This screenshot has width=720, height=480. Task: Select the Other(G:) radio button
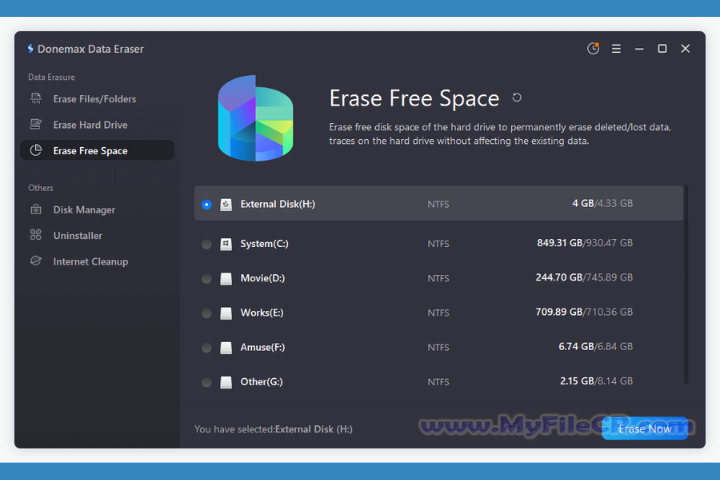click(207, 382)
